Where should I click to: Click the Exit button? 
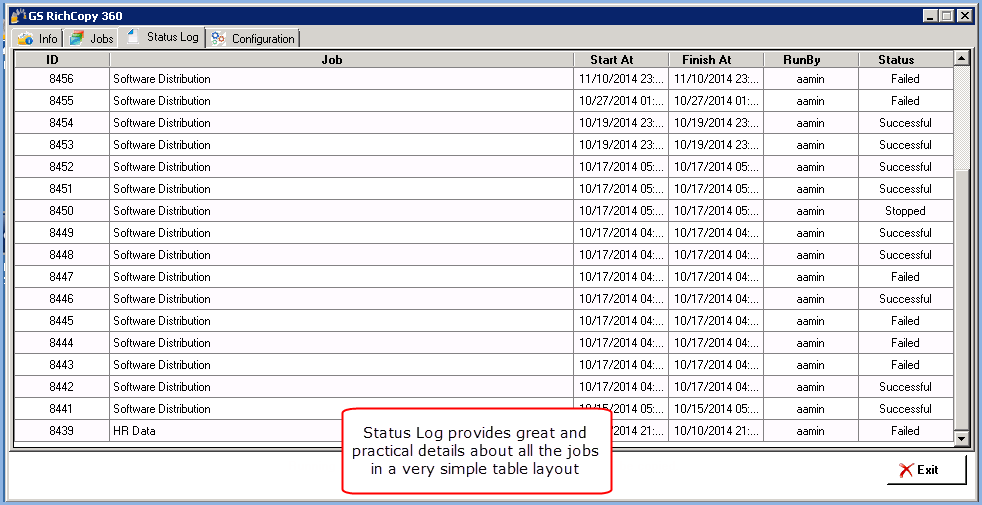(x=926, y=470)
